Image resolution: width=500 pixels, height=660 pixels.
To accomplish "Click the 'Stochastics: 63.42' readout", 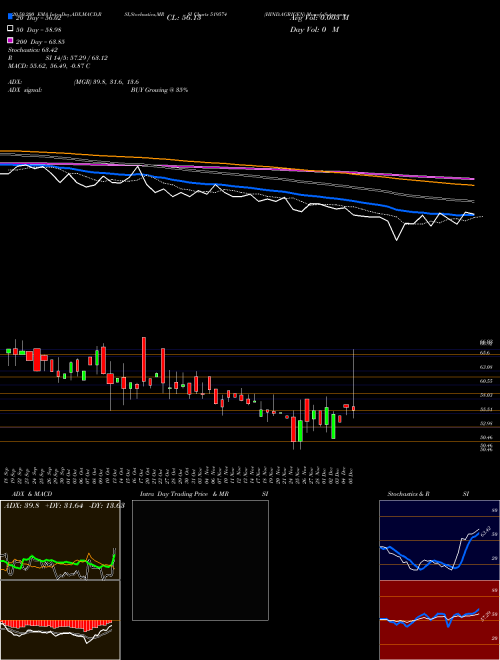I will click(x=33, y=50).
